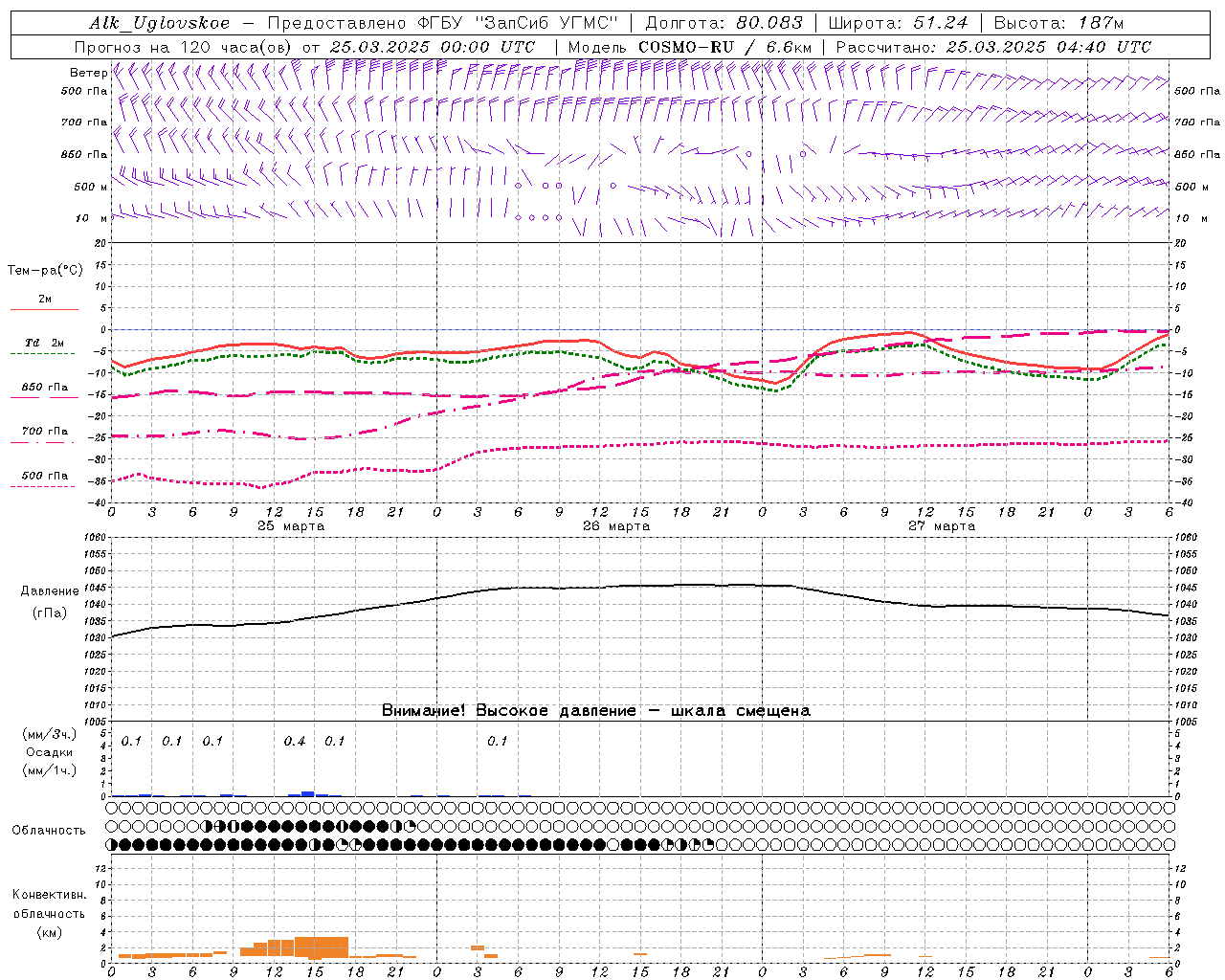Click the 700 гПа temperature legend entry

44,432
